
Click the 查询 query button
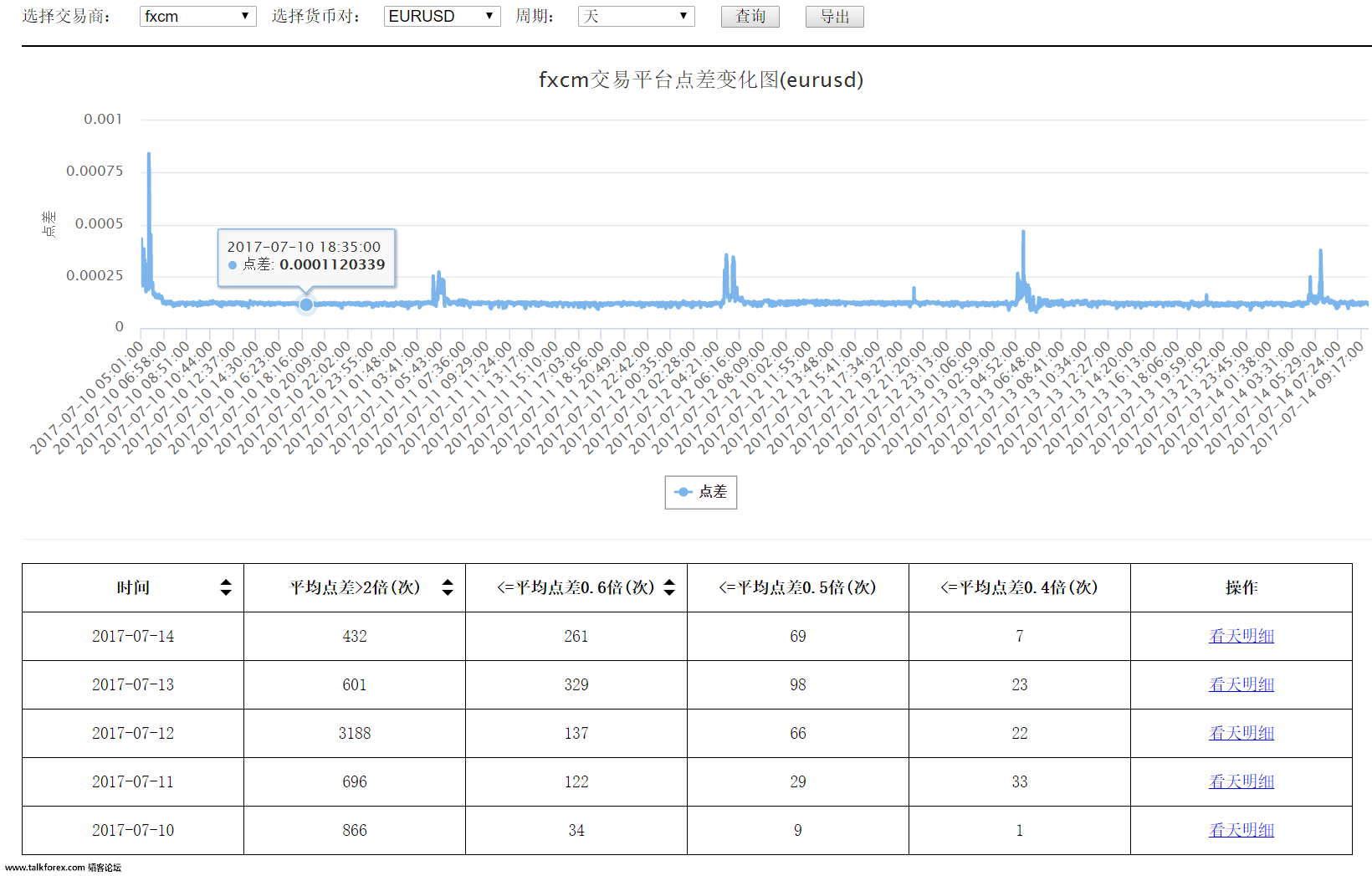click(x=750, y=17)
